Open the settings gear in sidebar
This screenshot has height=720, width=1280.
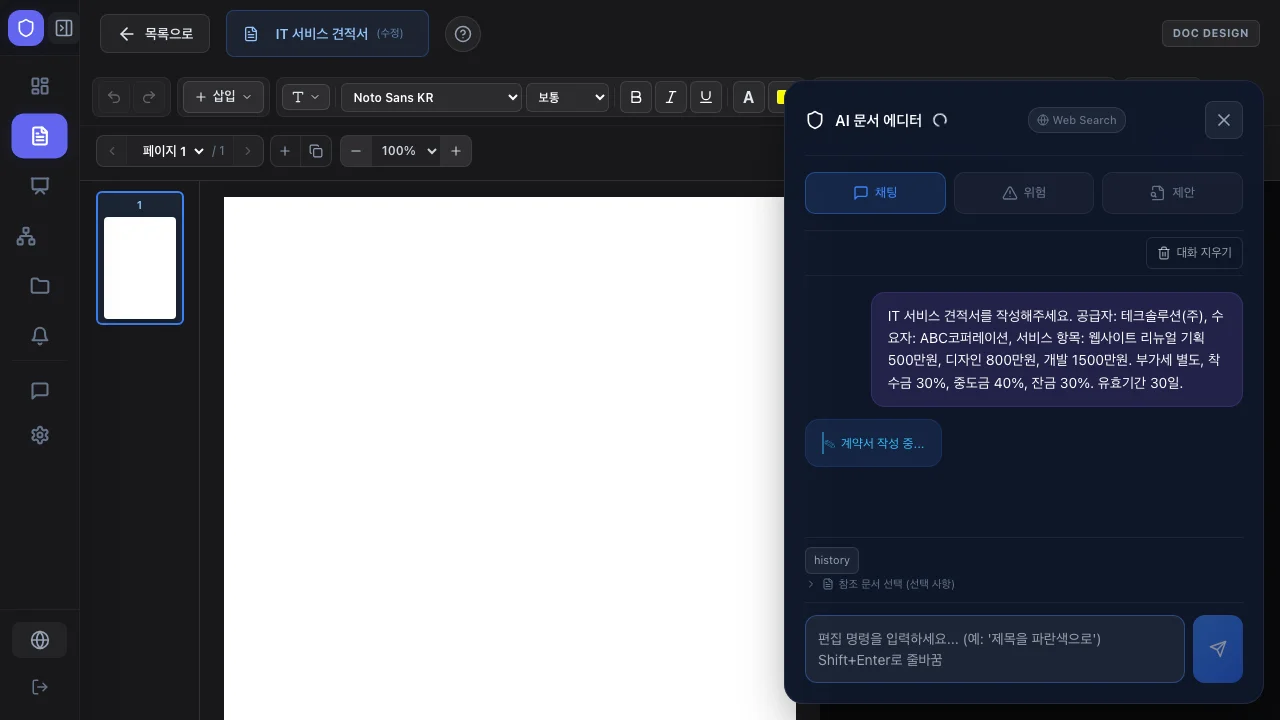40,435
